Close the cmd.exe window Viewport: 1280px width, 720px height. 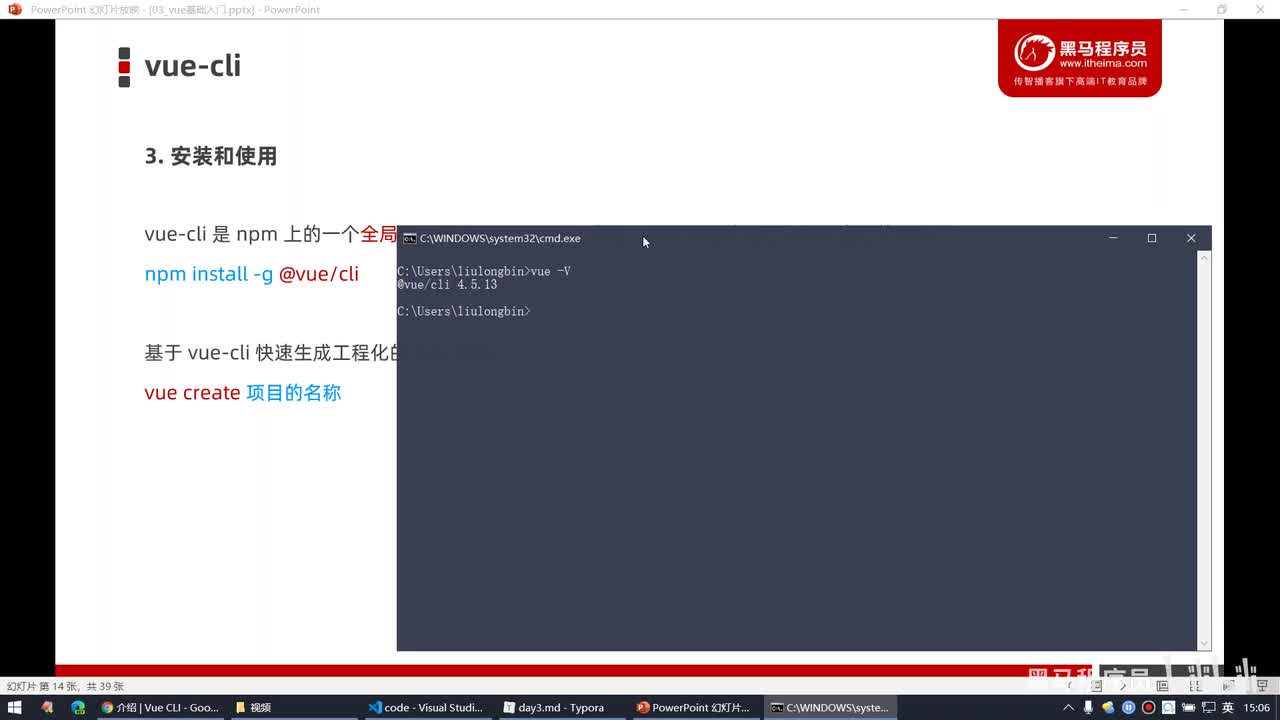coord(1191,238)
